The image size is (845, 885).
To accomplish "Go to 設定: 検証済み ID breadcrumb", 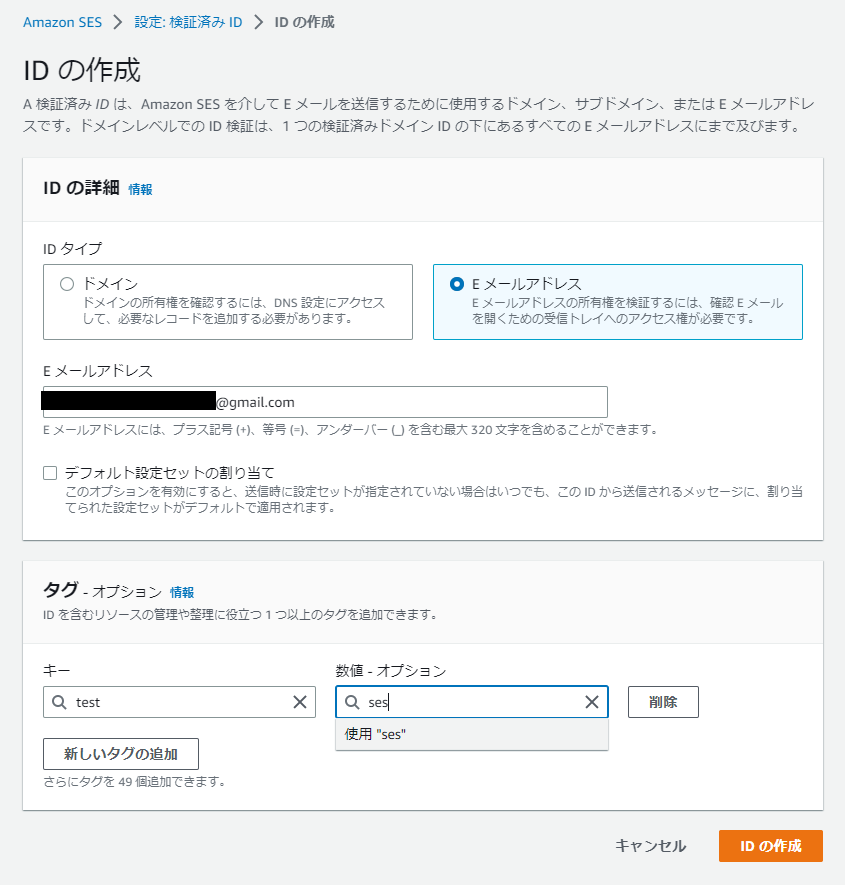I will coord(188,22).
